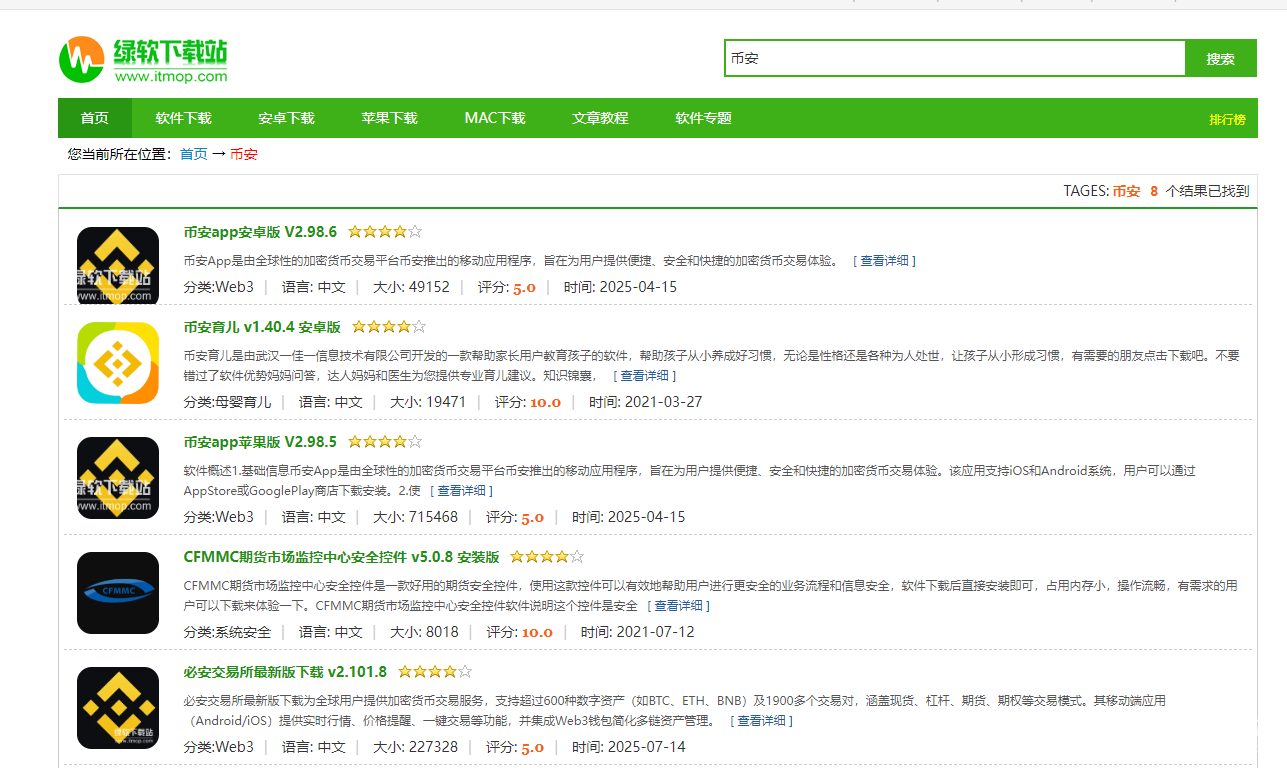Open the 币安app苹果版 app icon
Screen dimensions: 1287x768
pos(118,478)
